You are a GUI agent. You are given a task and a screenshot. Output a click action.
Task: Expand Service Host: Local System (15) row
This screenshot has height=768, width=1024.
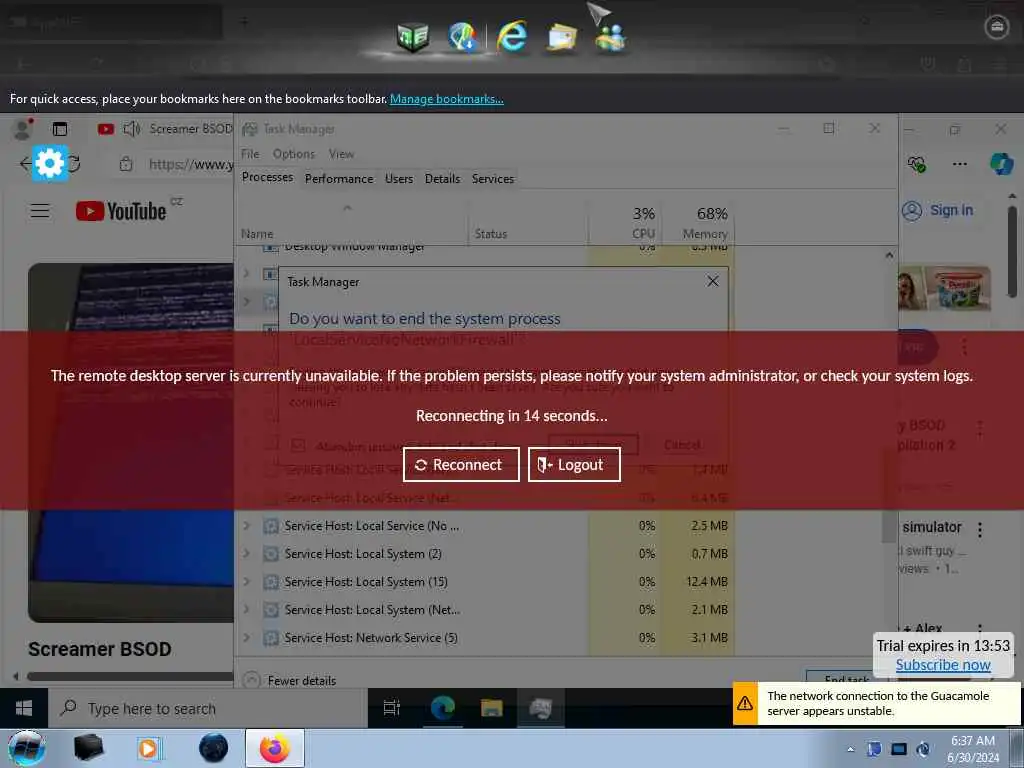tap(247, 581)
